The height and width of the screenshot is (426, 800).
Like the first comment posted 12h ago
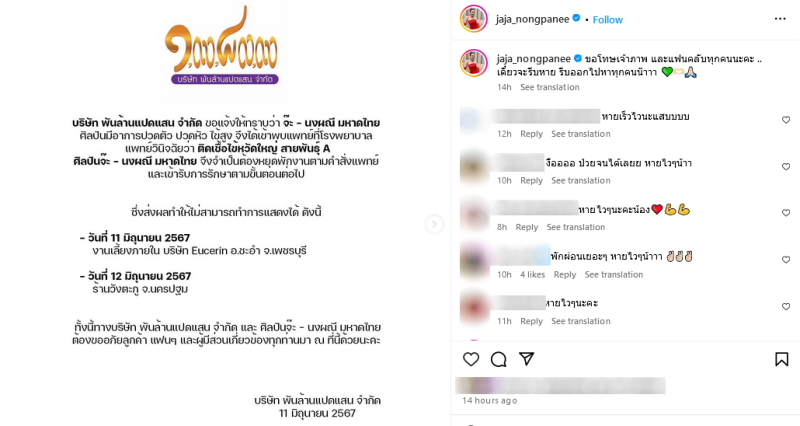(x=786, y=120)
